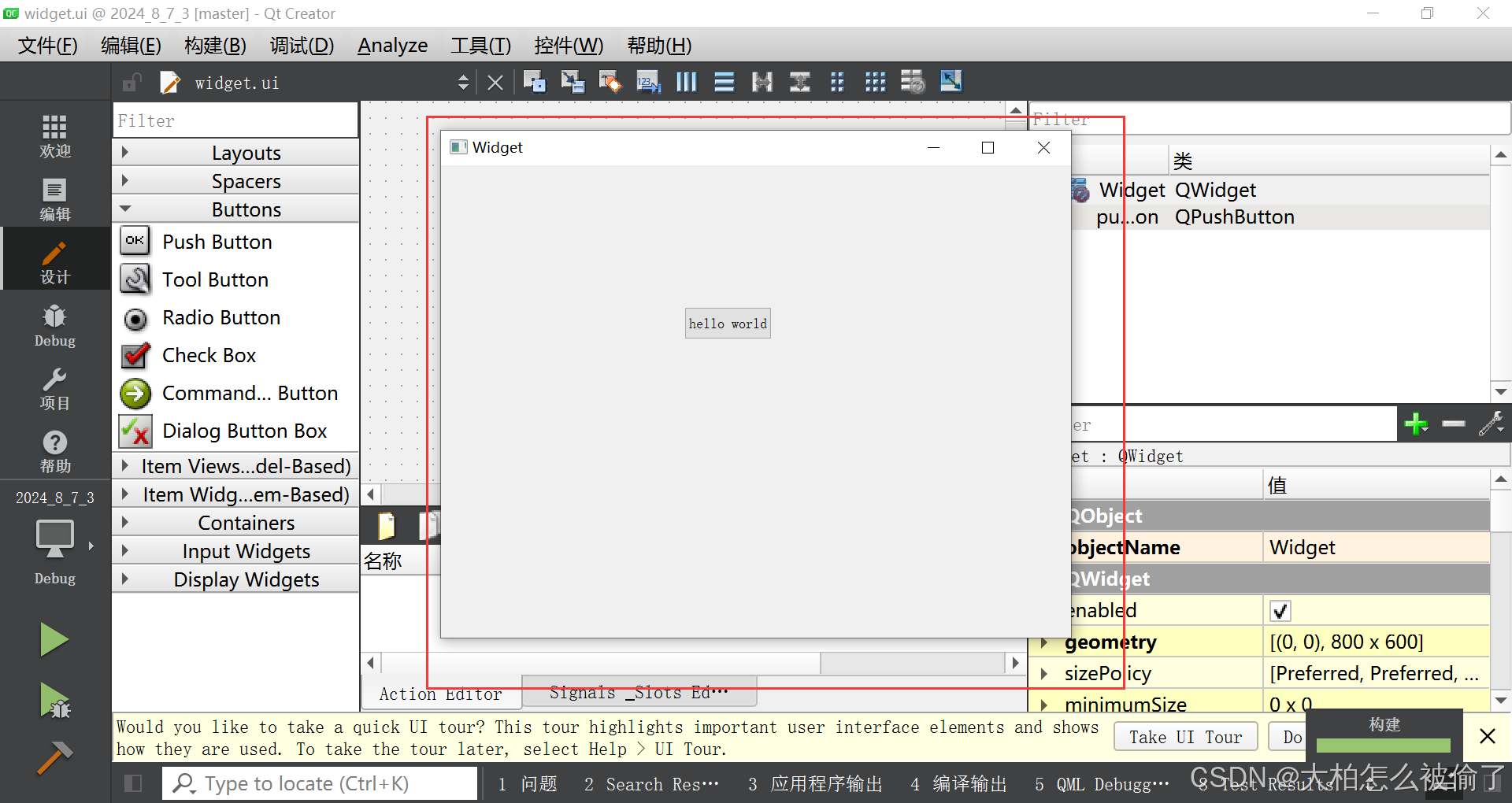
Task: Start debugging with run-debug icon
Action: tap(54, 700)
